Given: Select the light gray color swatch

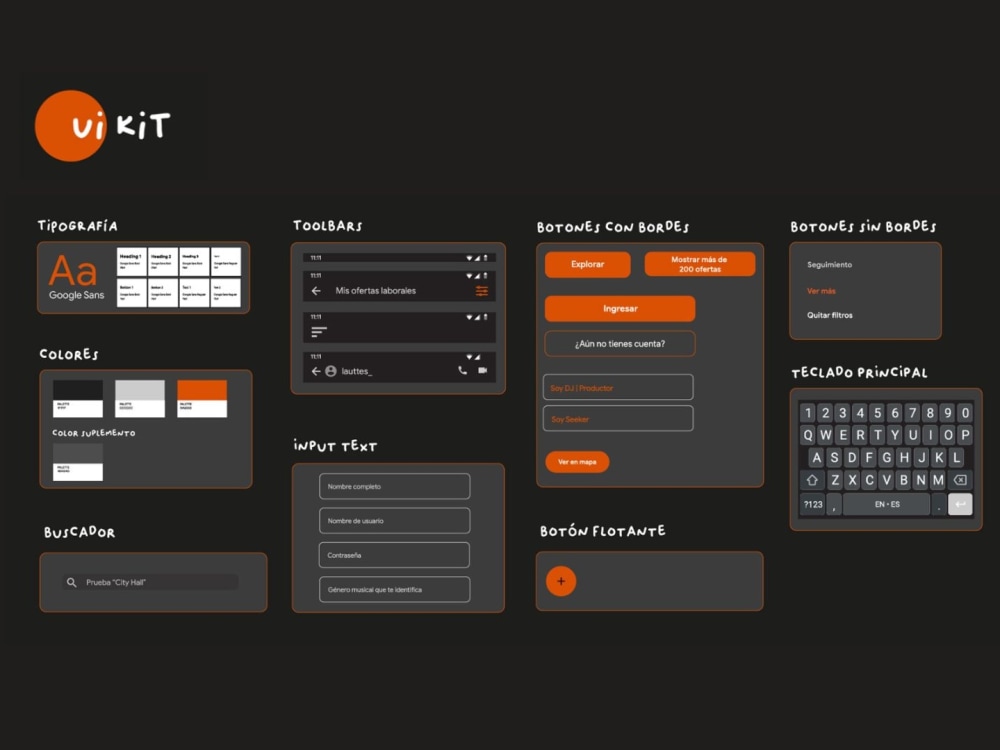Looking at the screenshot, I should click(x=140, y=399).
